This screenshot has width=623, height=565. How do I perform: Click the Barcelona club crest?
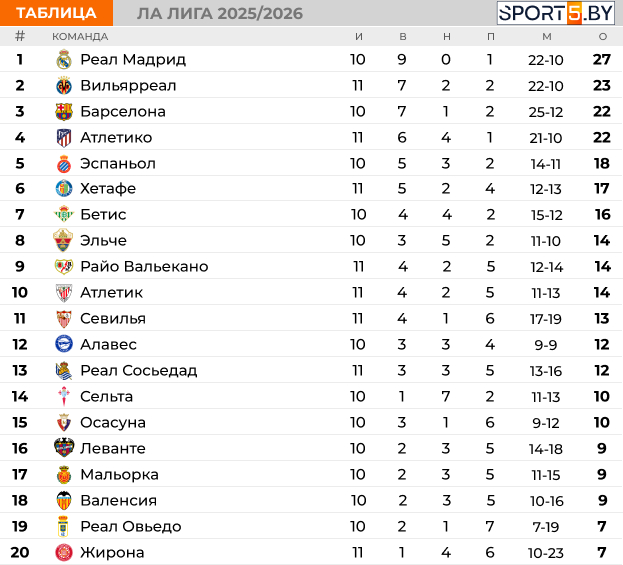(64, 111)
